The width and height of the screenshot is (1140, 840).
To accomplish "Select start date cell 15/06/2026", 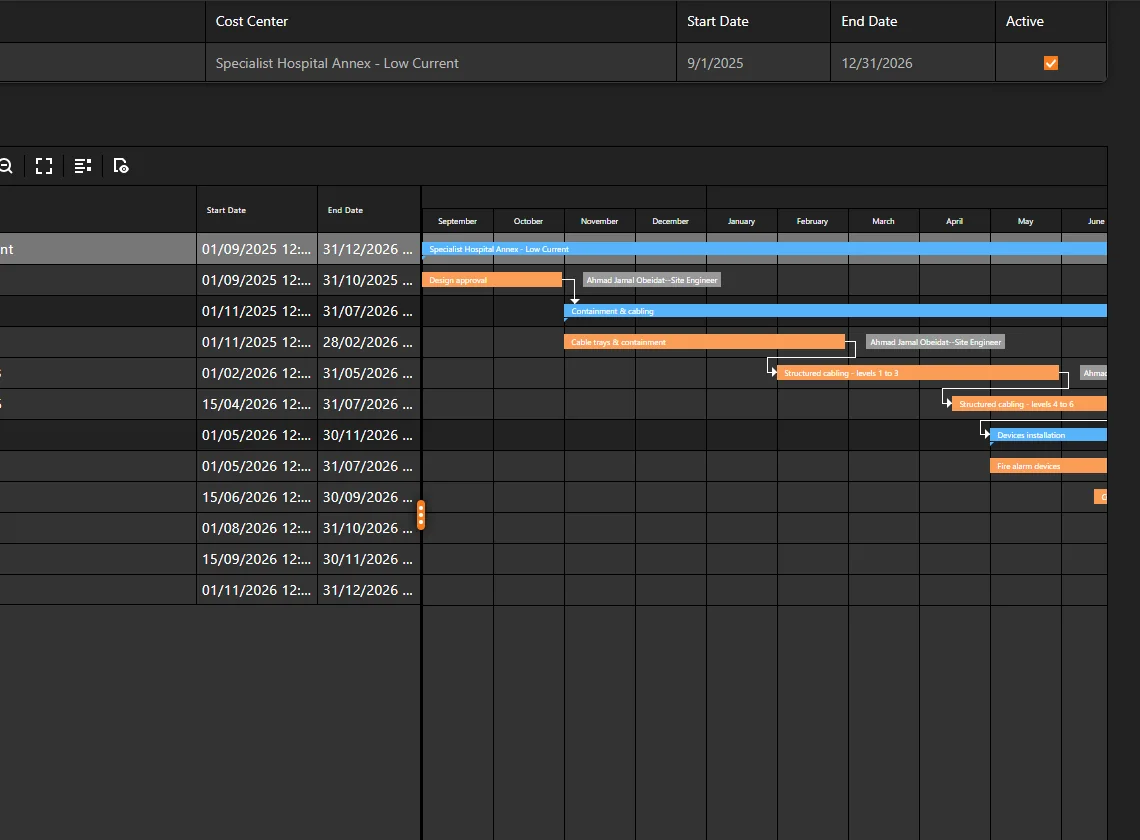I will [257, 497].
